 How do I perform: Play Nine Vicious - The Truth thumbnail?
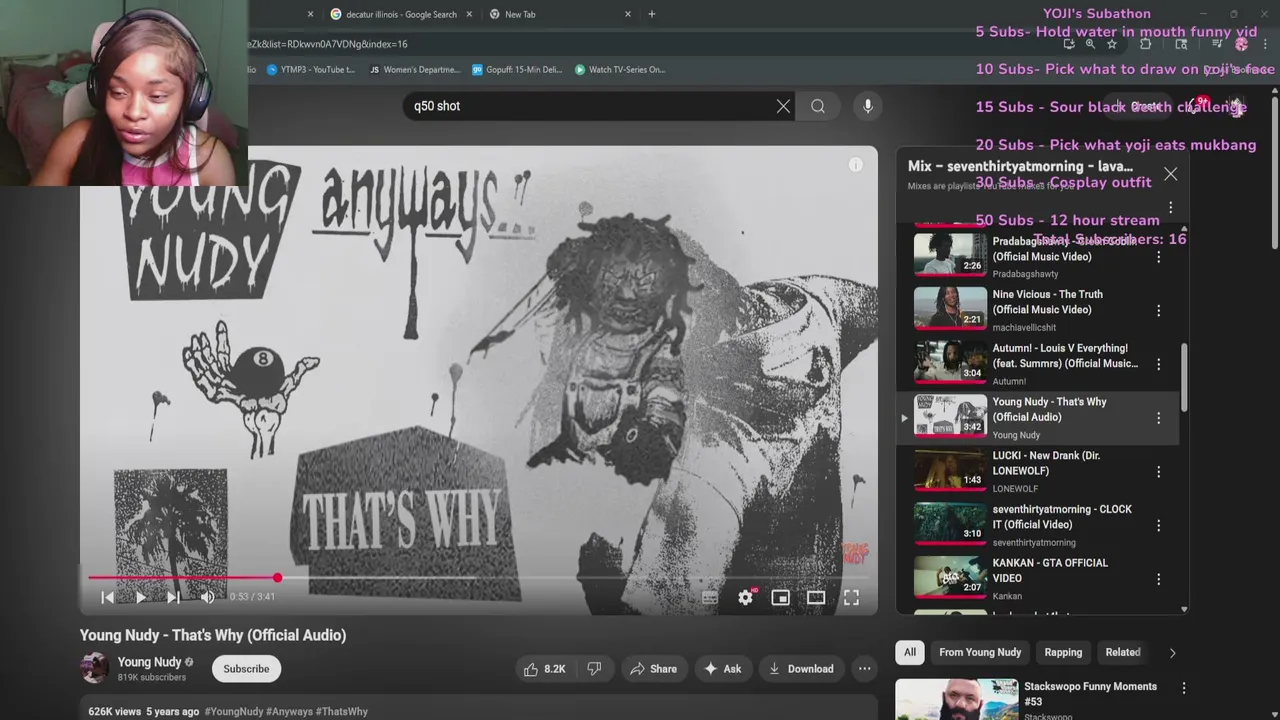point(950,309)
